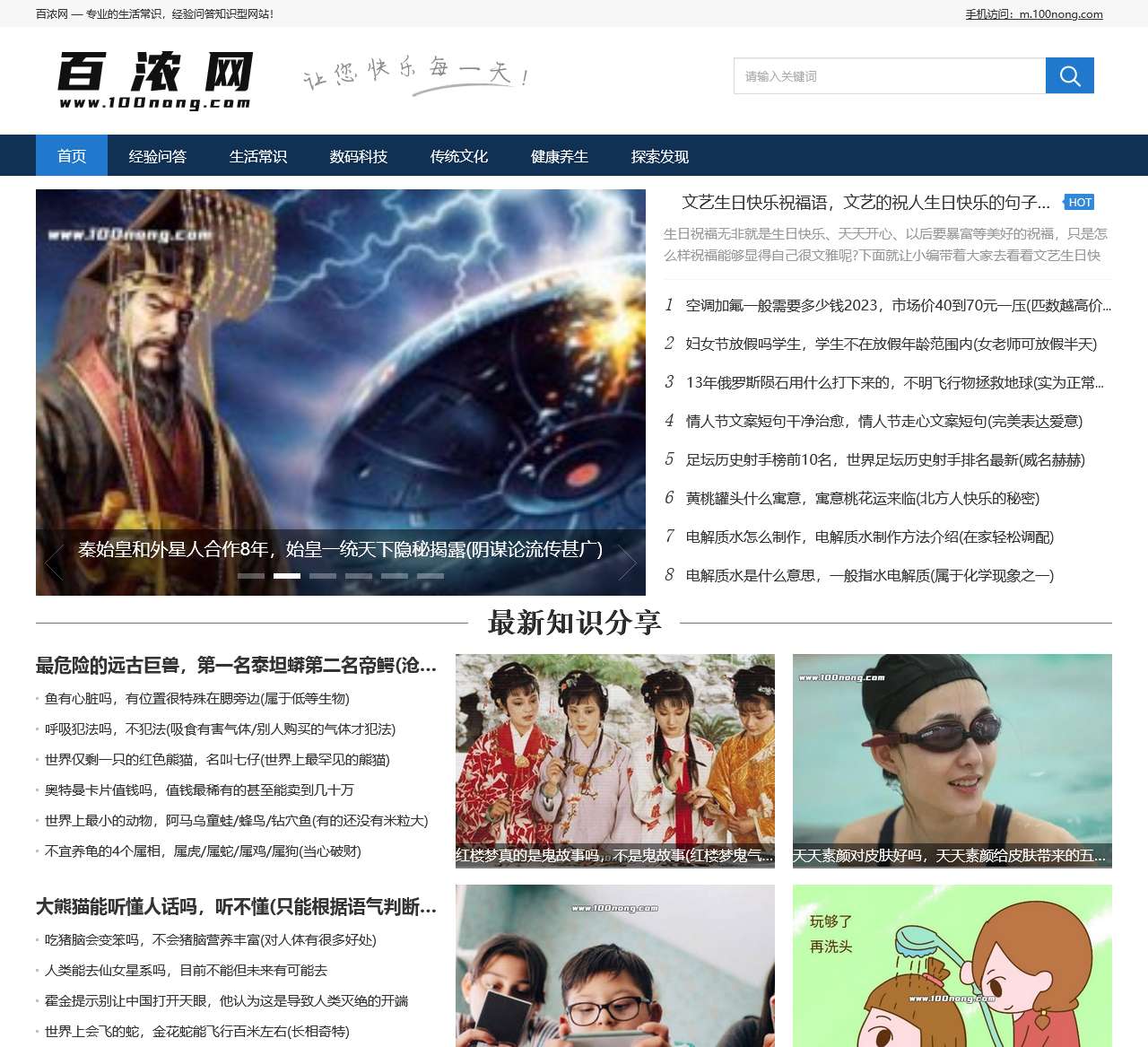Open ranked article 13年俄罗斯陨石
The height and width of the screenshot is (1047, 1148).
[x=894, y=382]
